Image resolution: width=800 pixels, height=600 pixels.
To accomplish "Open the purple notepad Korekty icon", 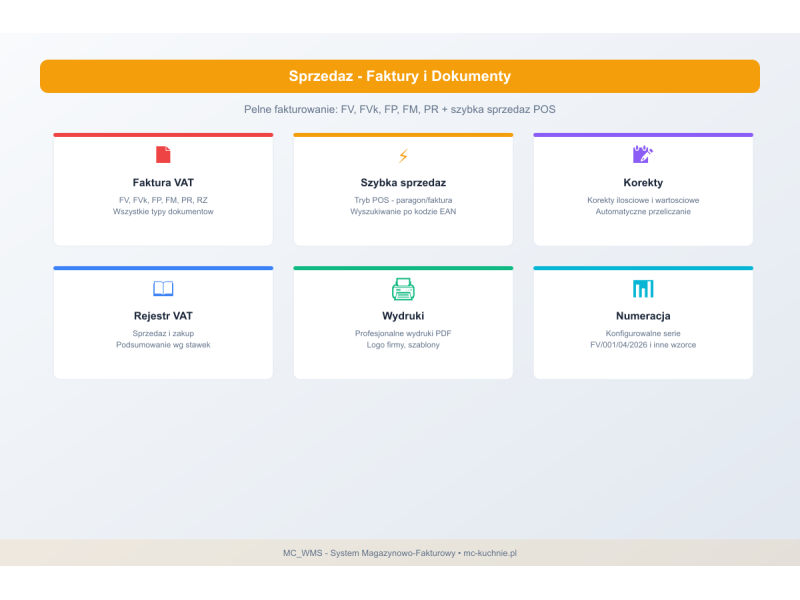I will 643,154.
